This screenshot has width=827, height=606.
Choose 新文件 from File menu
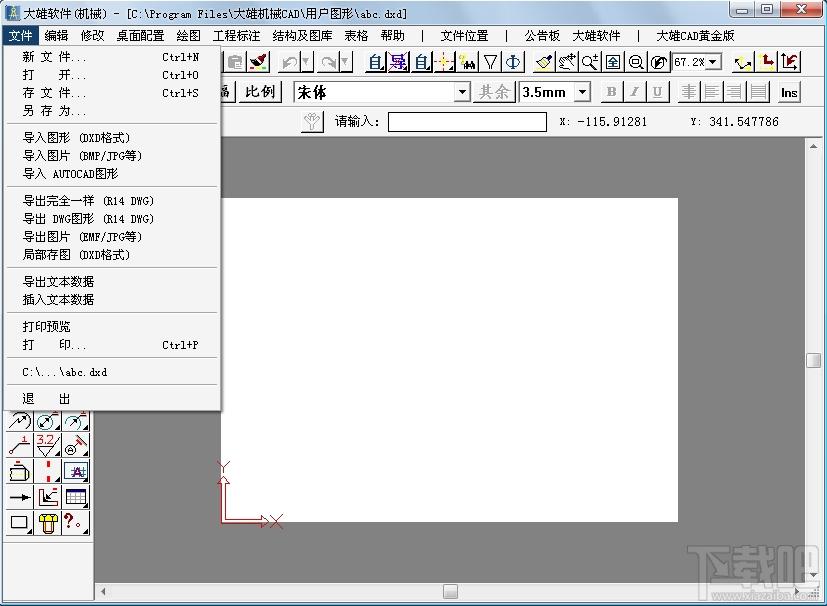pyautogui.click(x=112, y=57)
